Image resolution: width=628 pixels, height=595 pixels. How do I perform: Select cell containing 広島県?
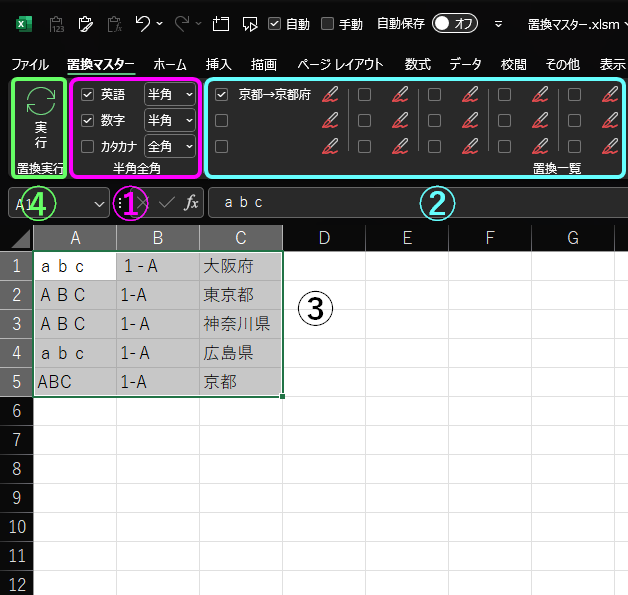[241, 353]
